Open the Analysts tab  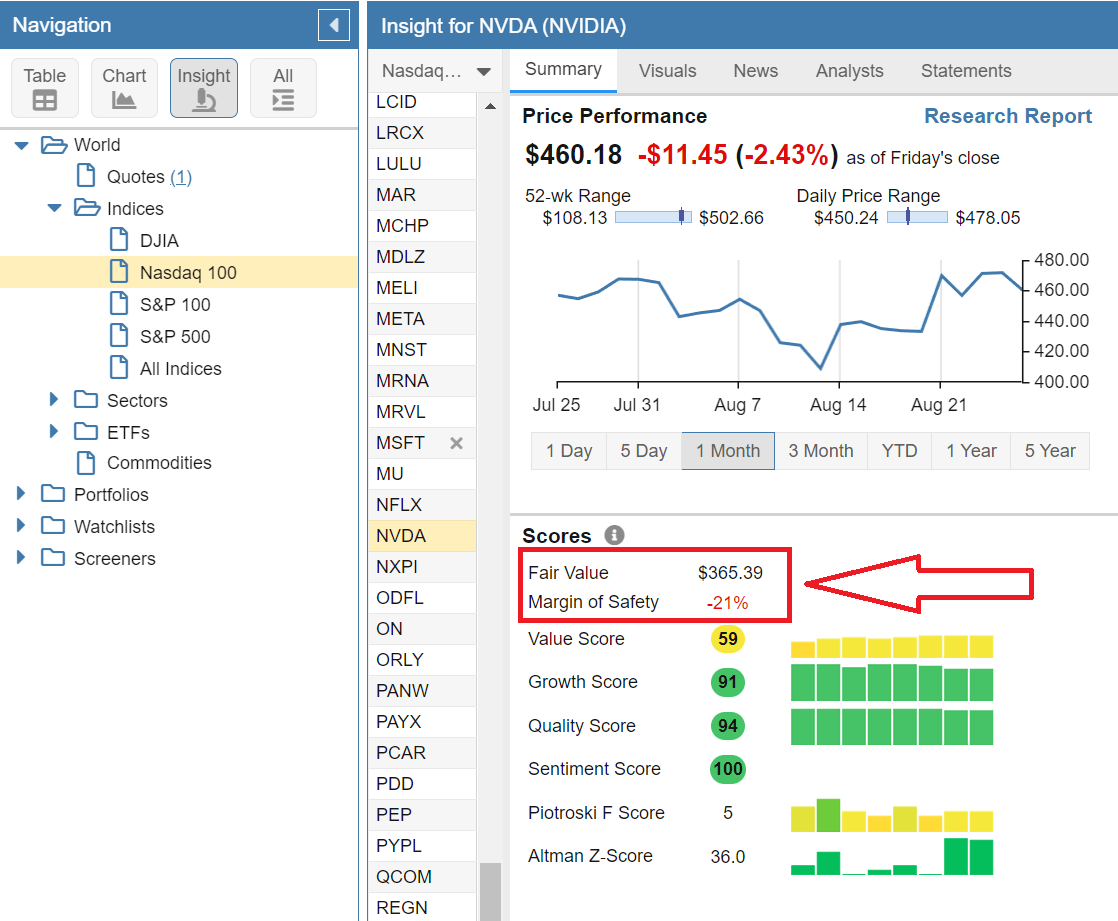849,71
